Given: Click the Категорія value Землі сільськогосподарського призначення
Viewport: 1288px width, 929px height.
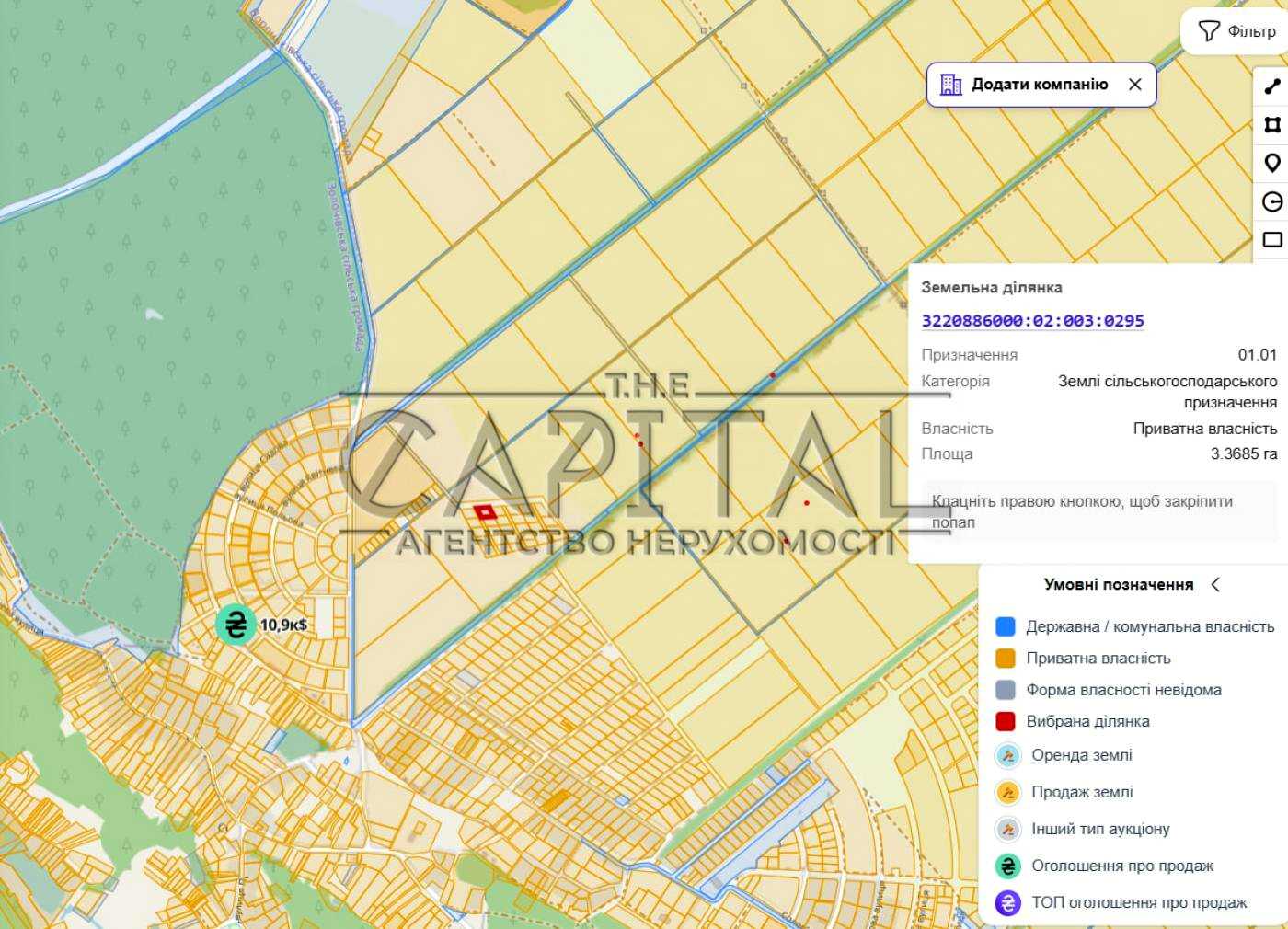Looking at the screenshot, I should tap(1167, 391).
